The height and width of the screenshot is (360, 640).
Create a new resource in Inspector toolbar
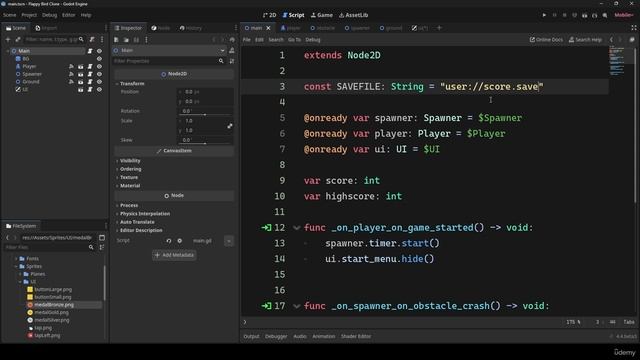[x=116, y=40]
